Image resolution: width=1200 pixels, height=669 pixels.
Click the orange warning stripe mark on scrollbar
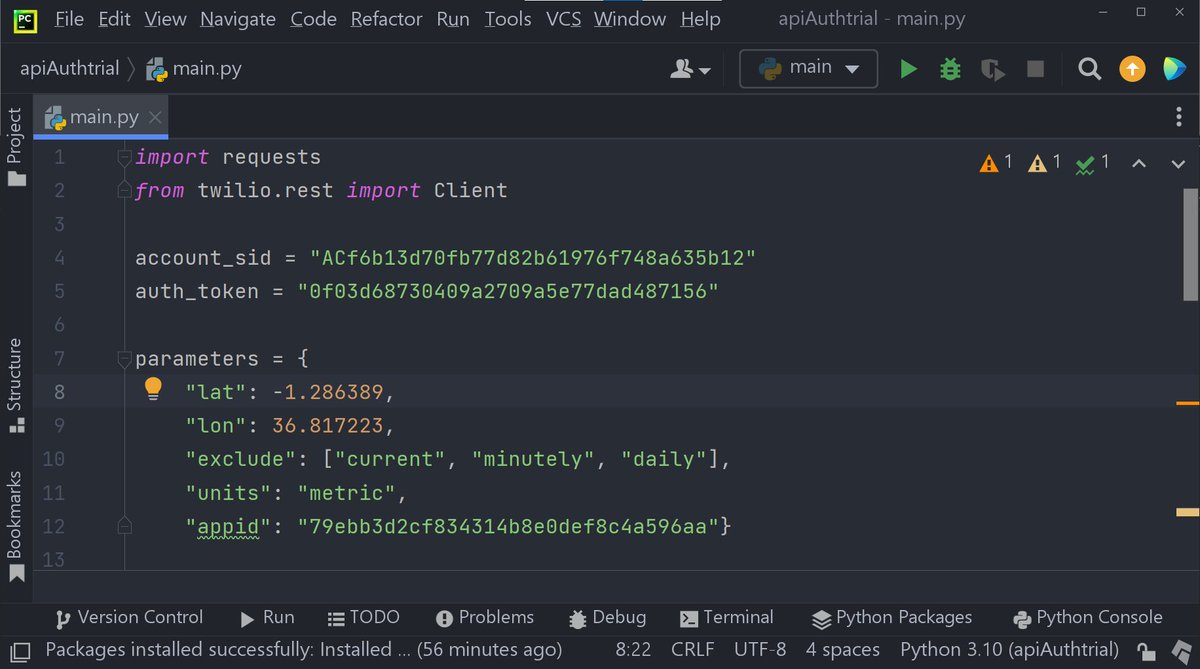(x=1187, y=402)
